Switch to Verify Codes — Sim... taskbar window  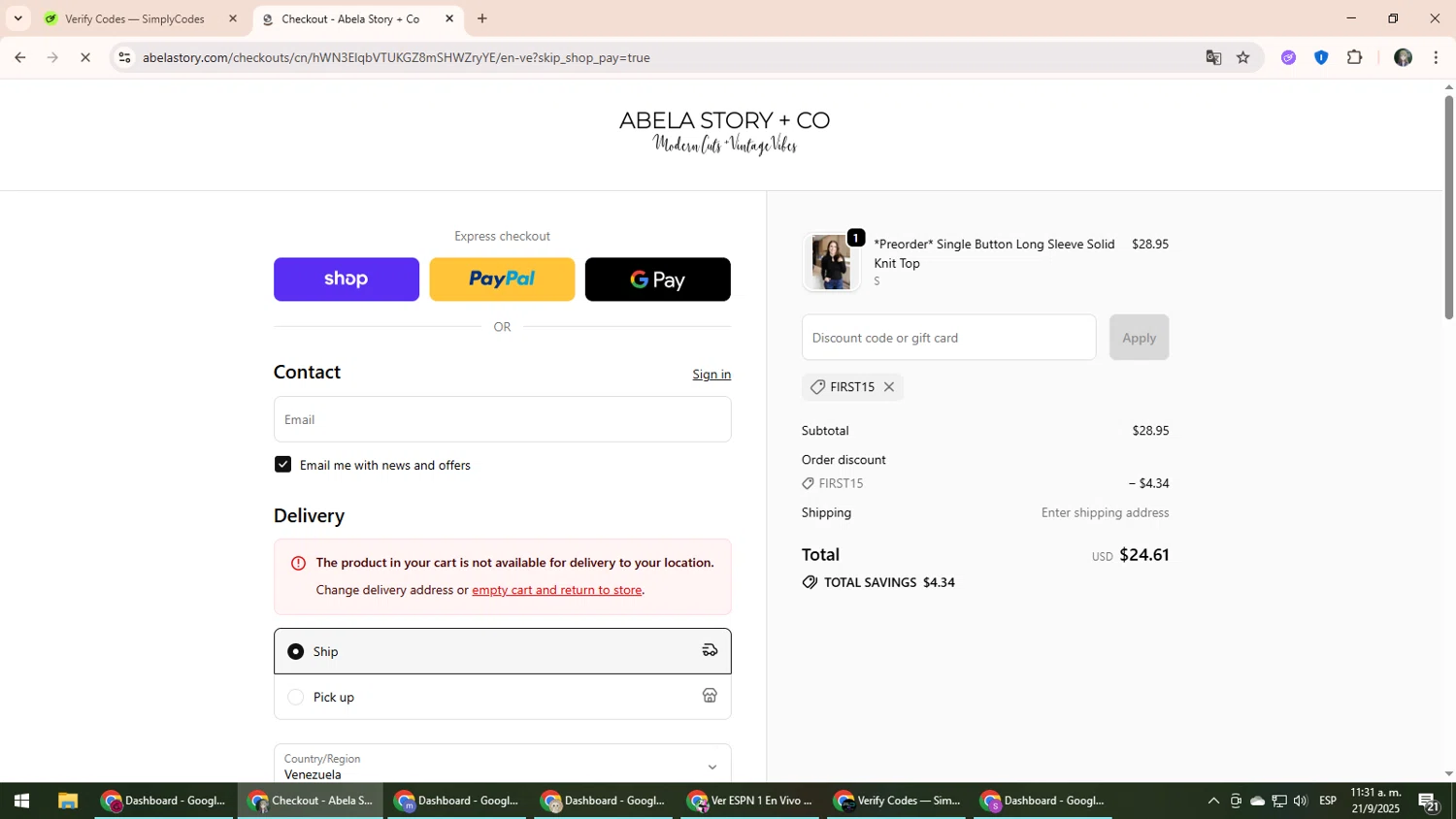click(896, 801)
